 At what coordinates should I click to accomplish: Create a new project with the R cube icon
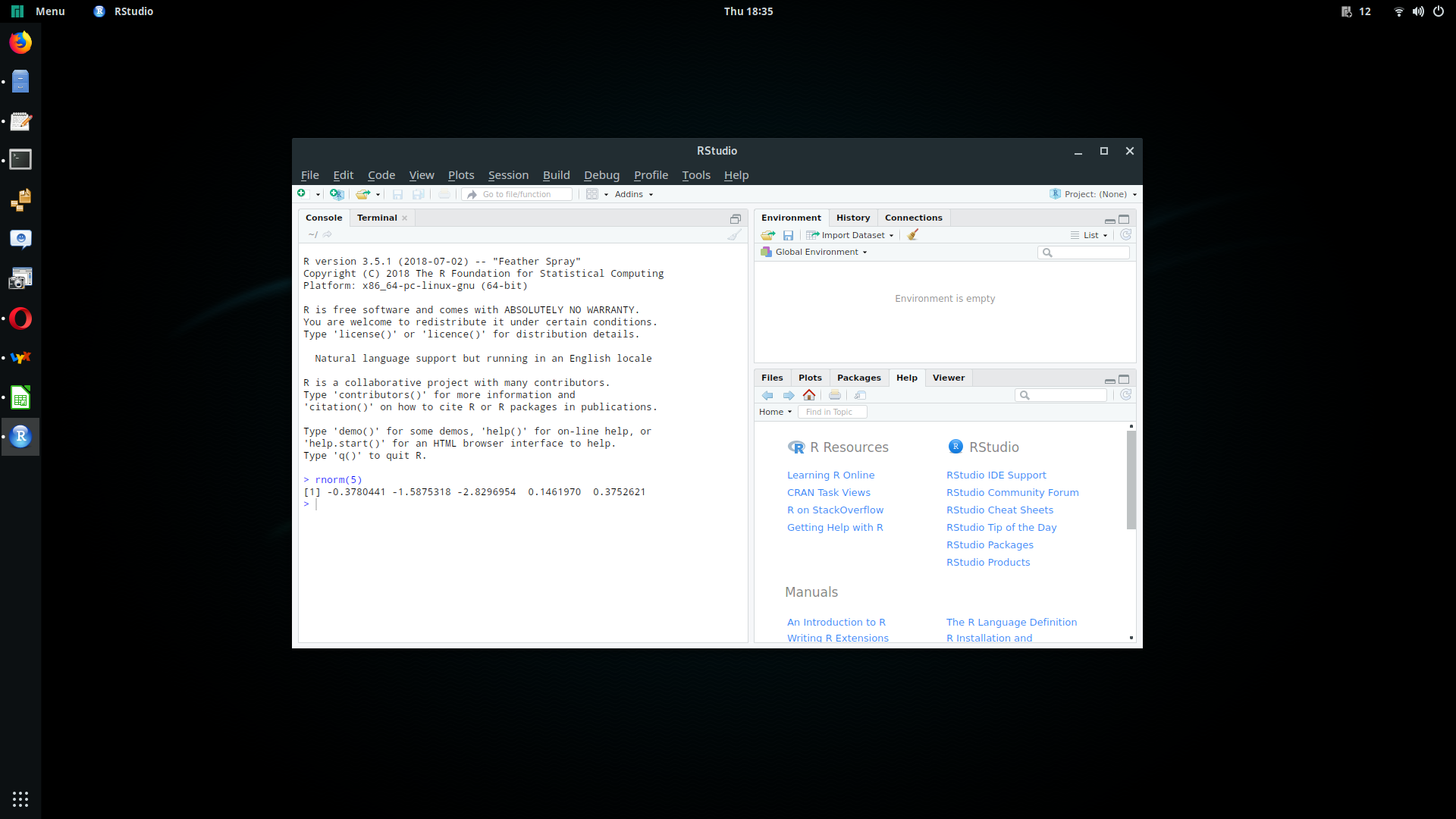click(x=337, y=194)
